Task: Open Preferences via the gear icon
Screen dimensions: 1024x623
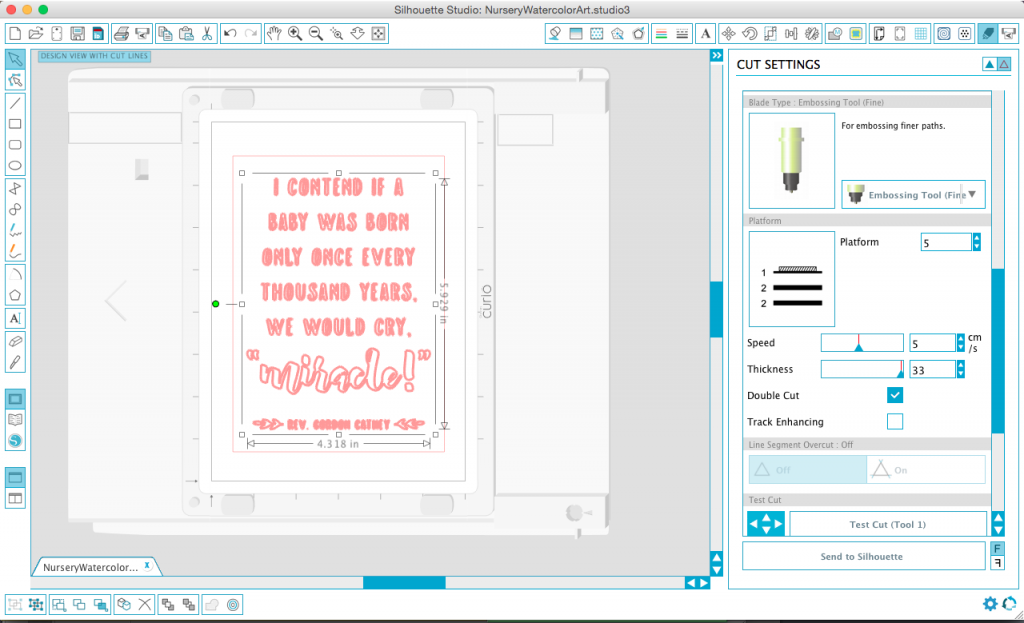Action: tap(990, 603)
